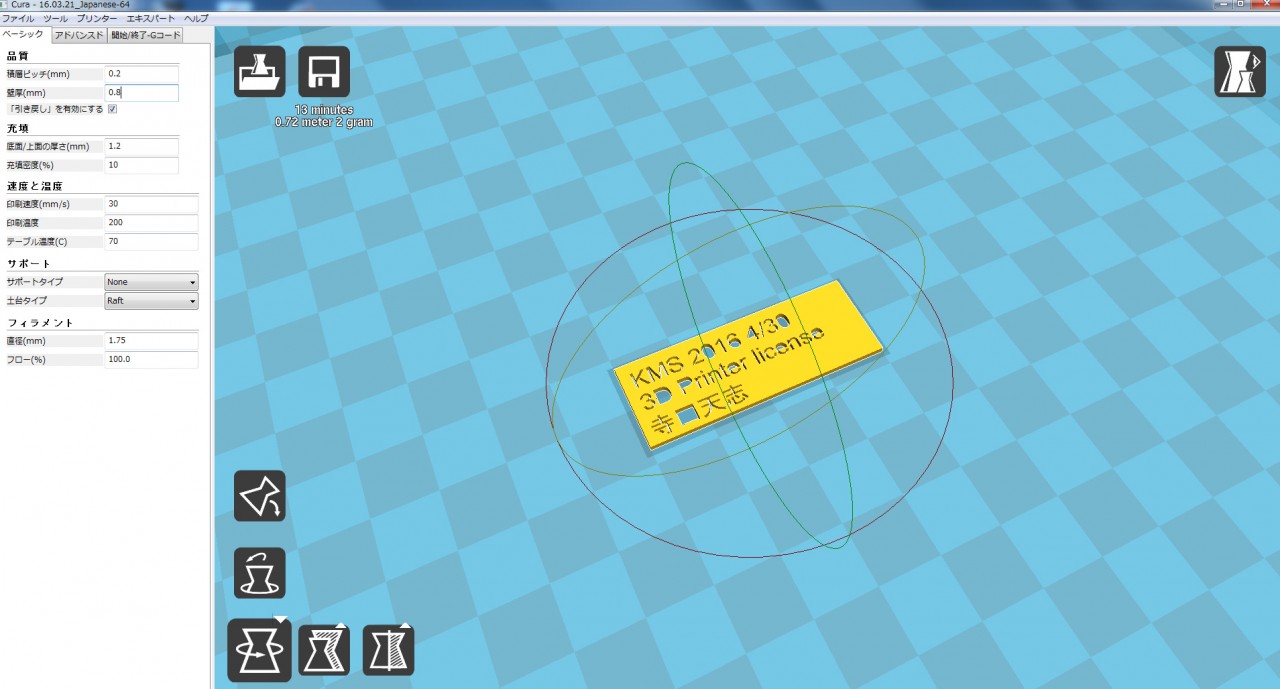Open the ファイル menu
The image size is (1280, 689).
click(x=19, y=19)
